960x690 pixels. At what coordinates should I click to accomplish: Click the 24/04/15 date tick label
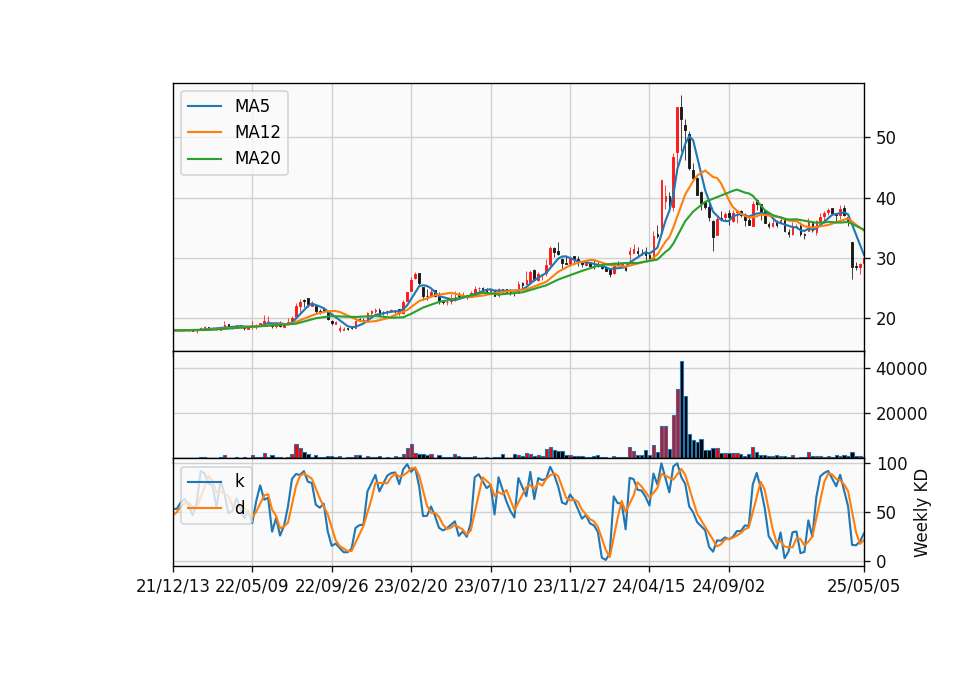649,587
